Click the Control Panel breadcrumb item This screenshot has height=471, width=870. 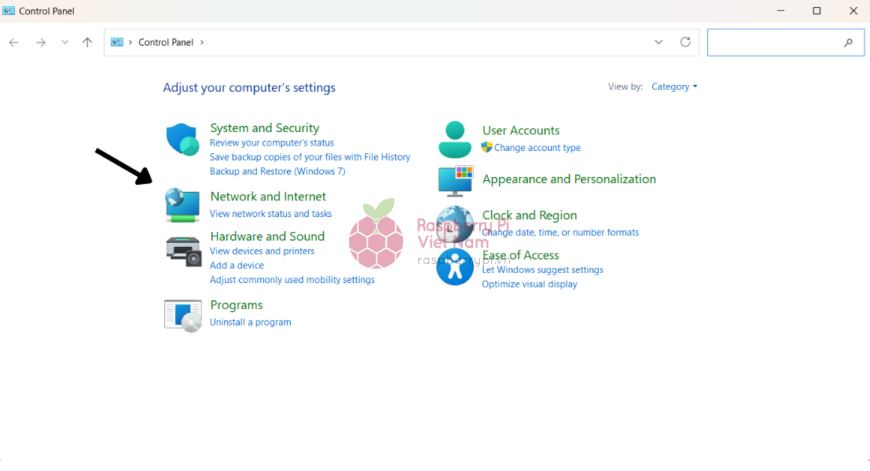point(167,42)
